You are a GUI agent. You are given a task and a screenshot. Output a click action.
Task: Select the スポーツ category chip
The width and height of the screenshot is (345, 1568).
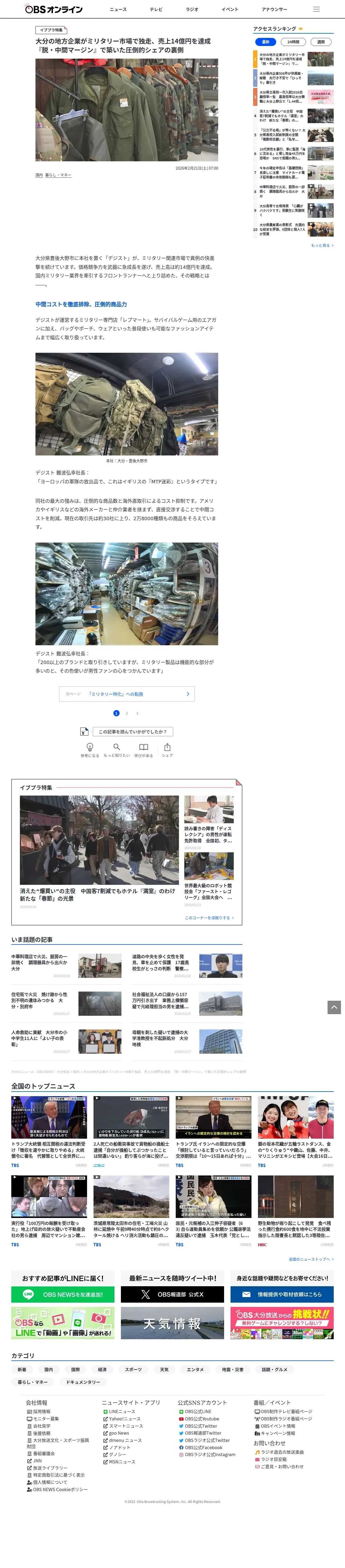tap(133, 1370)
